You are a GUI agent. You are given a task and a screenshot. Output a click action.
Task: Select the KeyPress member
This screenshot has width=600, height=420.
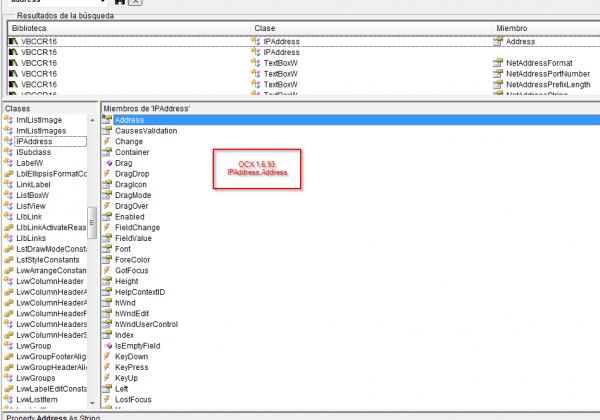pos(131,367)
